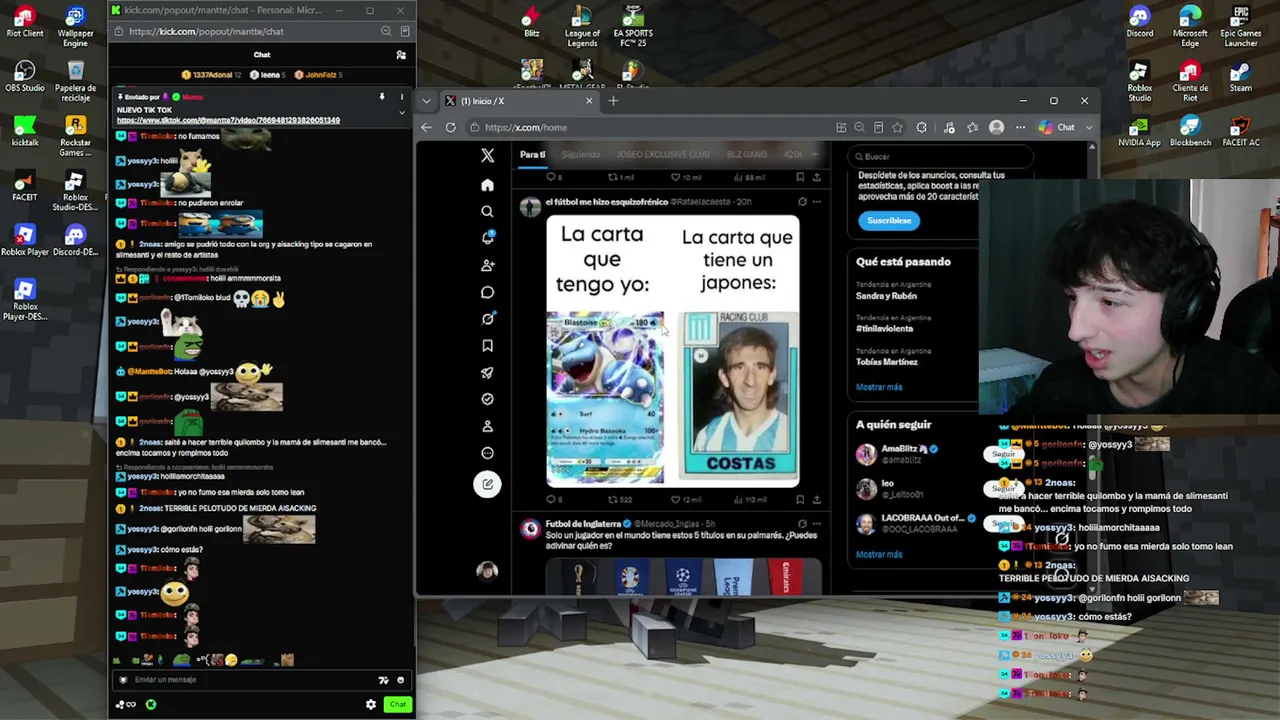Open the Blastoise and Costas card image
This screenshot has height=720, width=1280.
pos(672,352)
